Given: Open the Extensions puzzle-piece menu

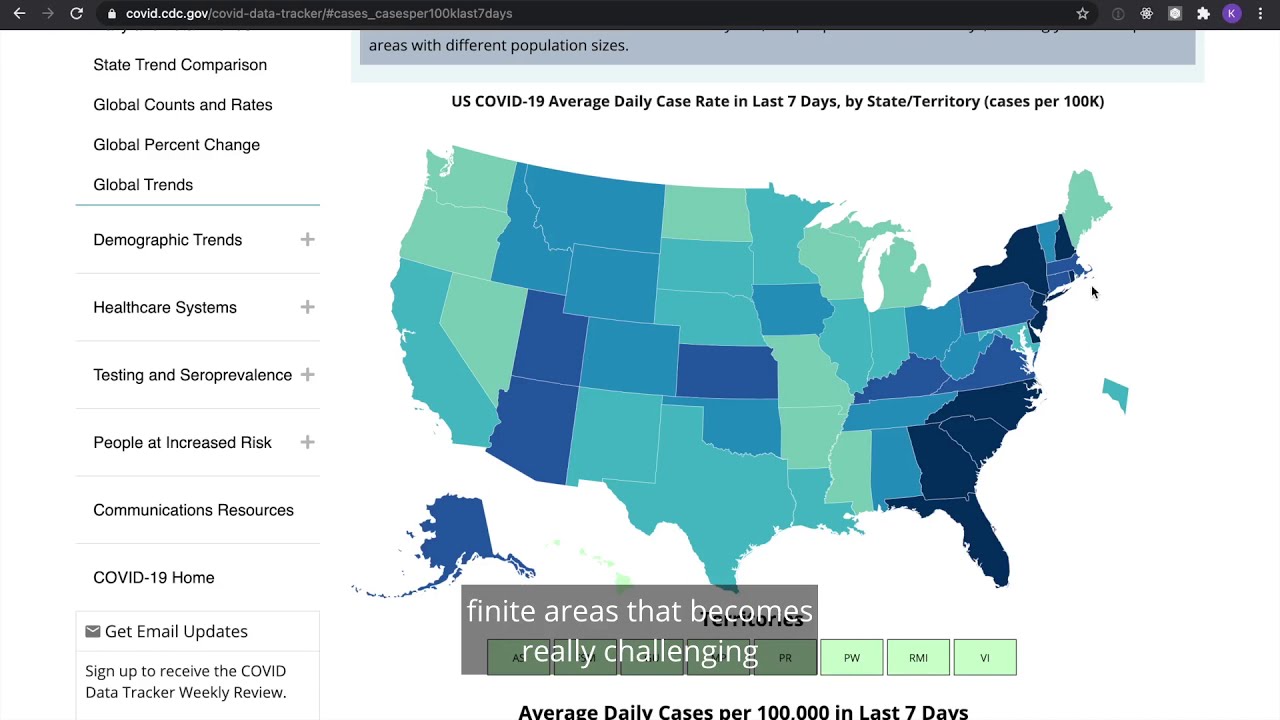Looking at the screenshot, I should (1203, 14).
